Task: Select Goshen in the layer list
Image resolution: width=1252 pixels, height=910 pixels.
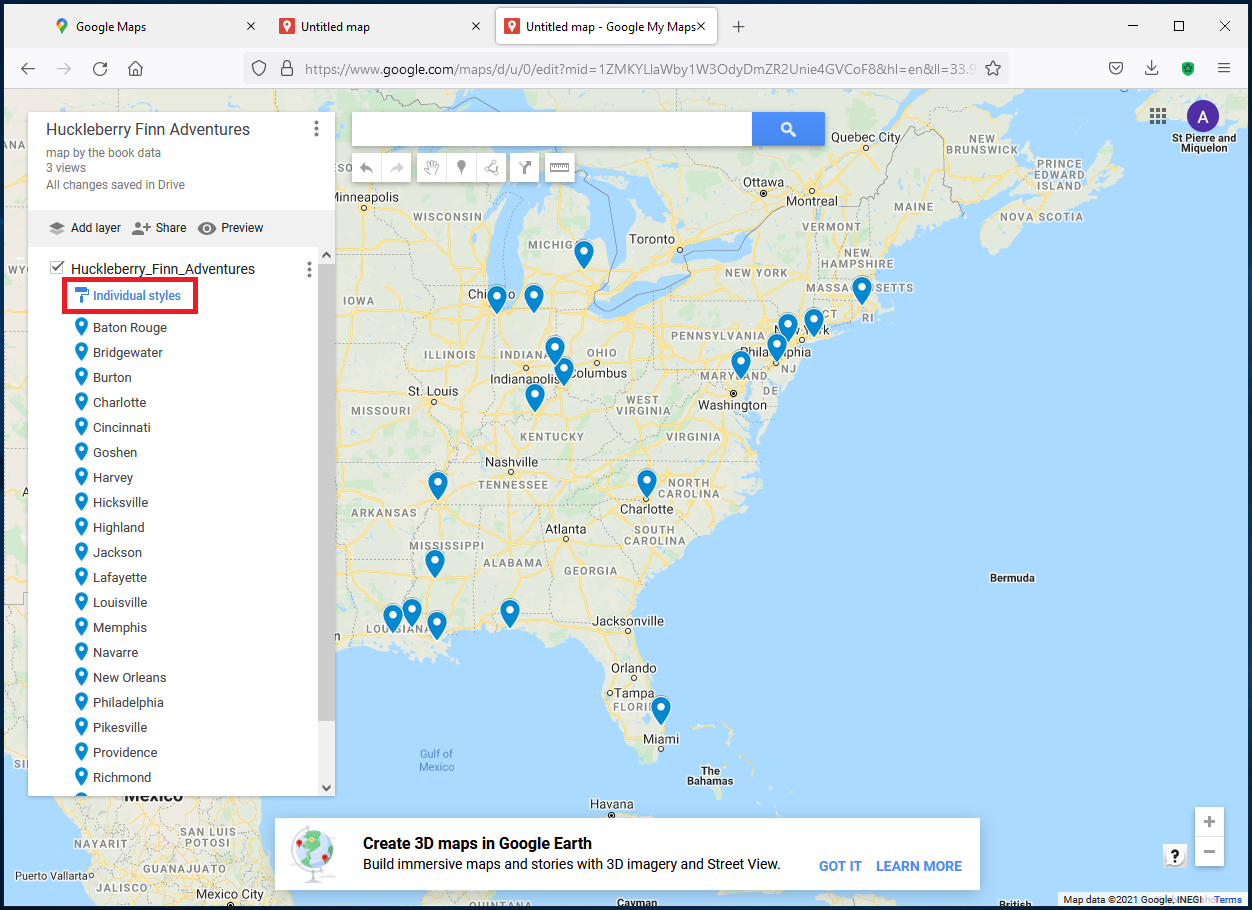Action: tap(115, 452)
